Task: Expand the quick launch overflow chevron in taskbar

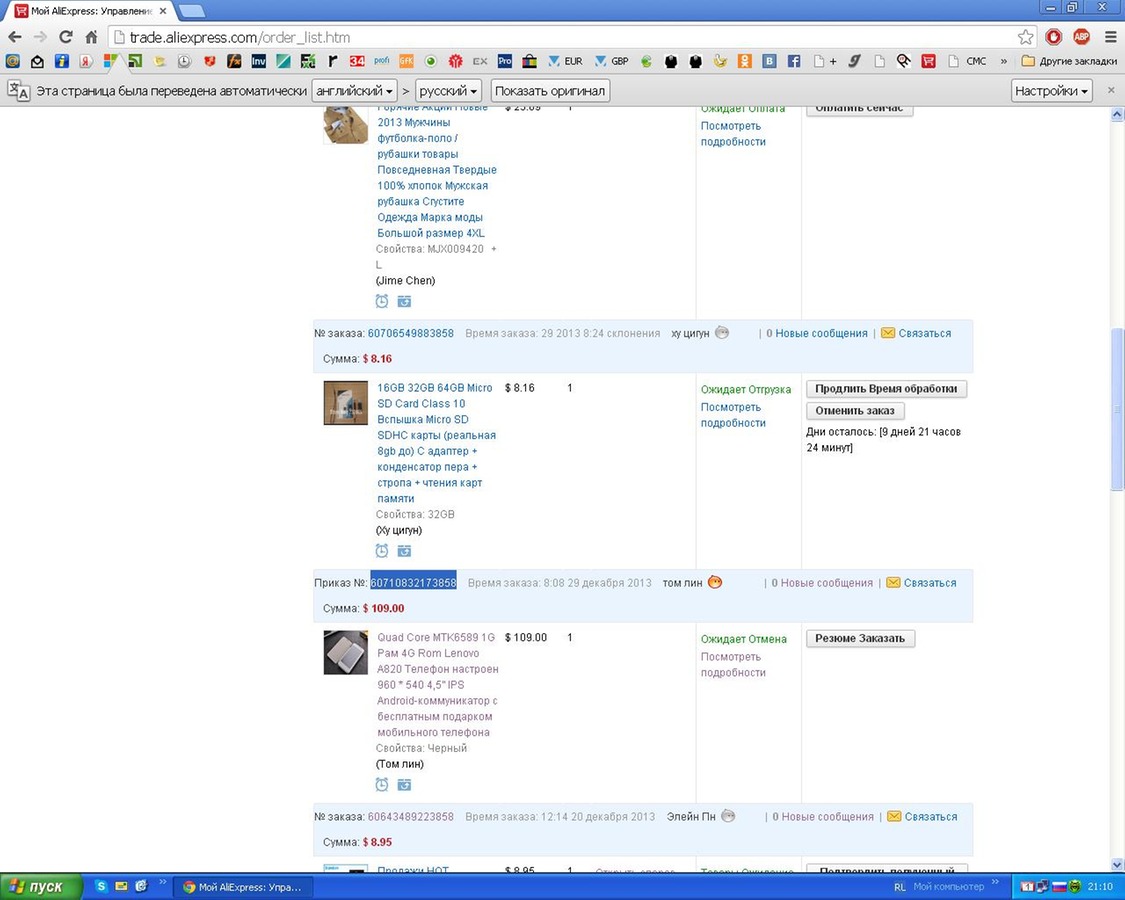Action: coord(163,882)
